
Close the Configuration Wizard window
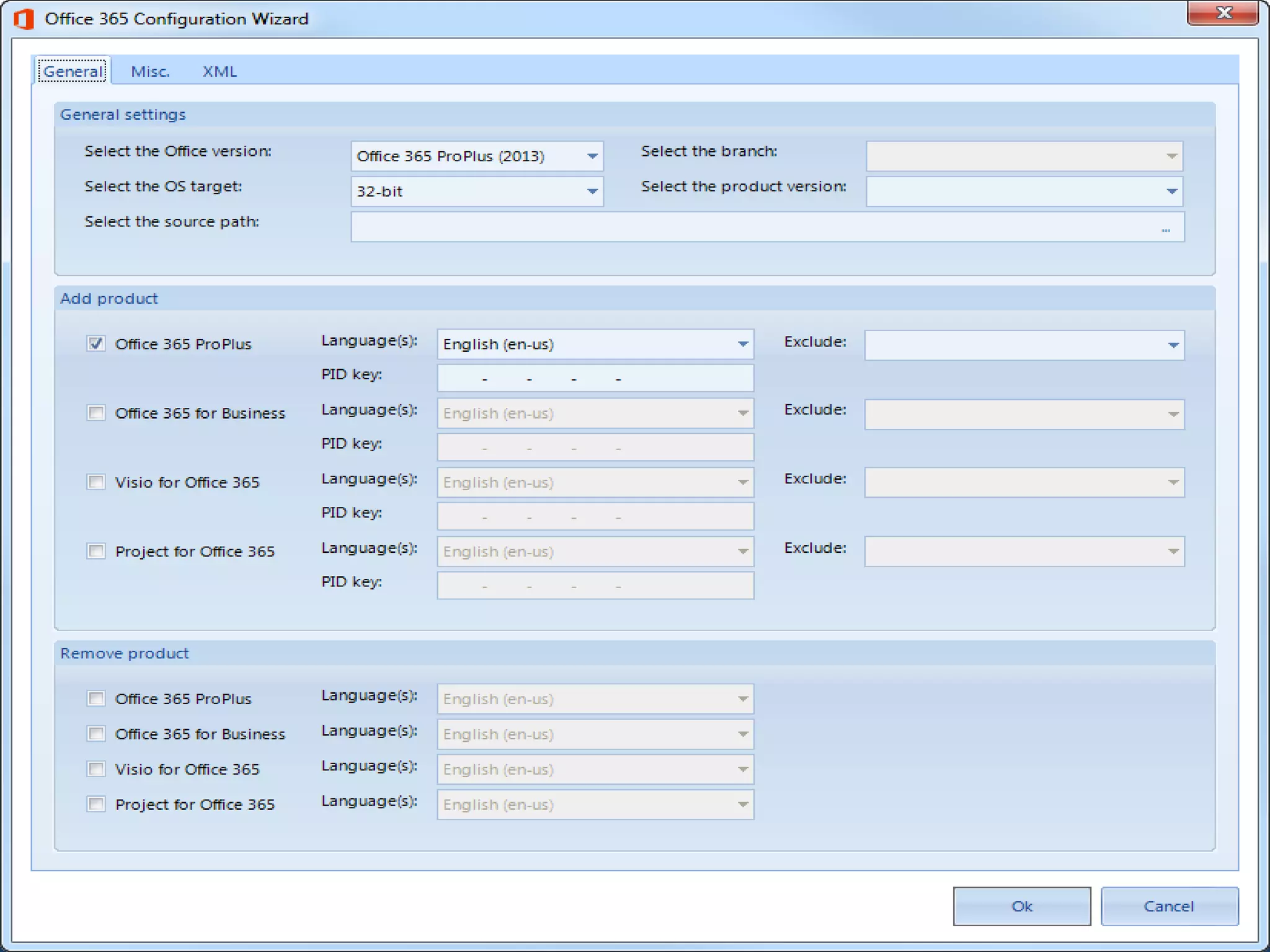coord(1222,13)
